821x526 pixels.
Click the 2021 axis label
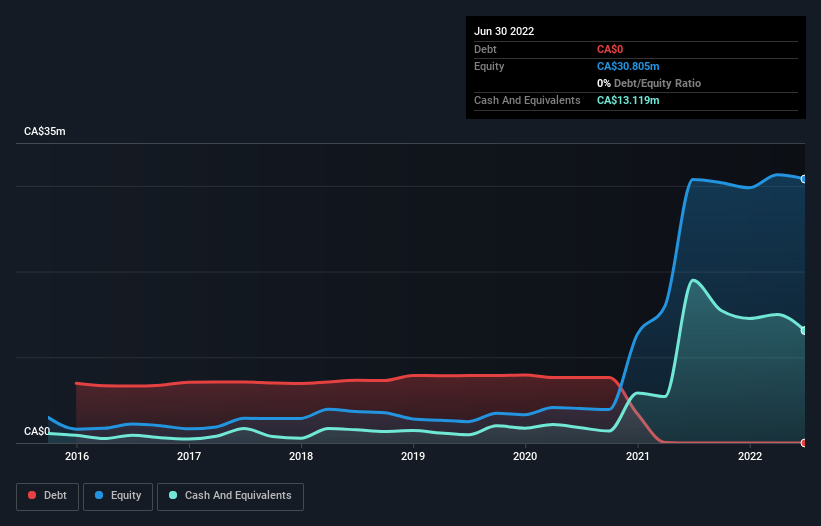pos(638,456)
